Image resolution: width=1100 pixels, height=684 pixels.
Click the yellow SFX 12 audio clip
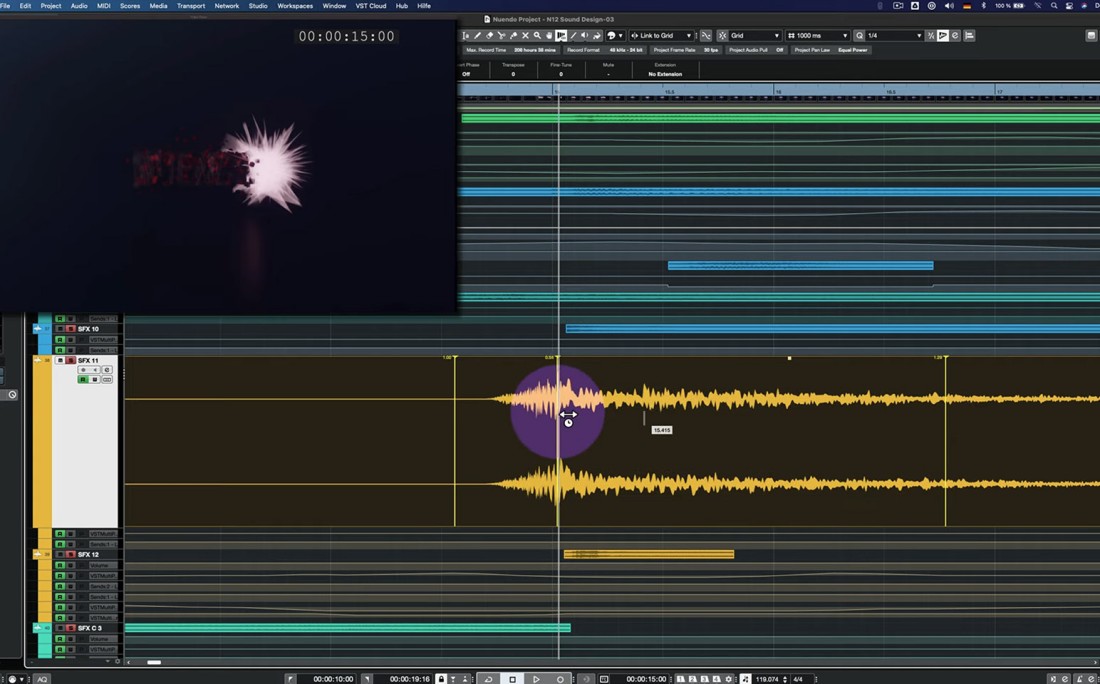click(x=649, y=554)
